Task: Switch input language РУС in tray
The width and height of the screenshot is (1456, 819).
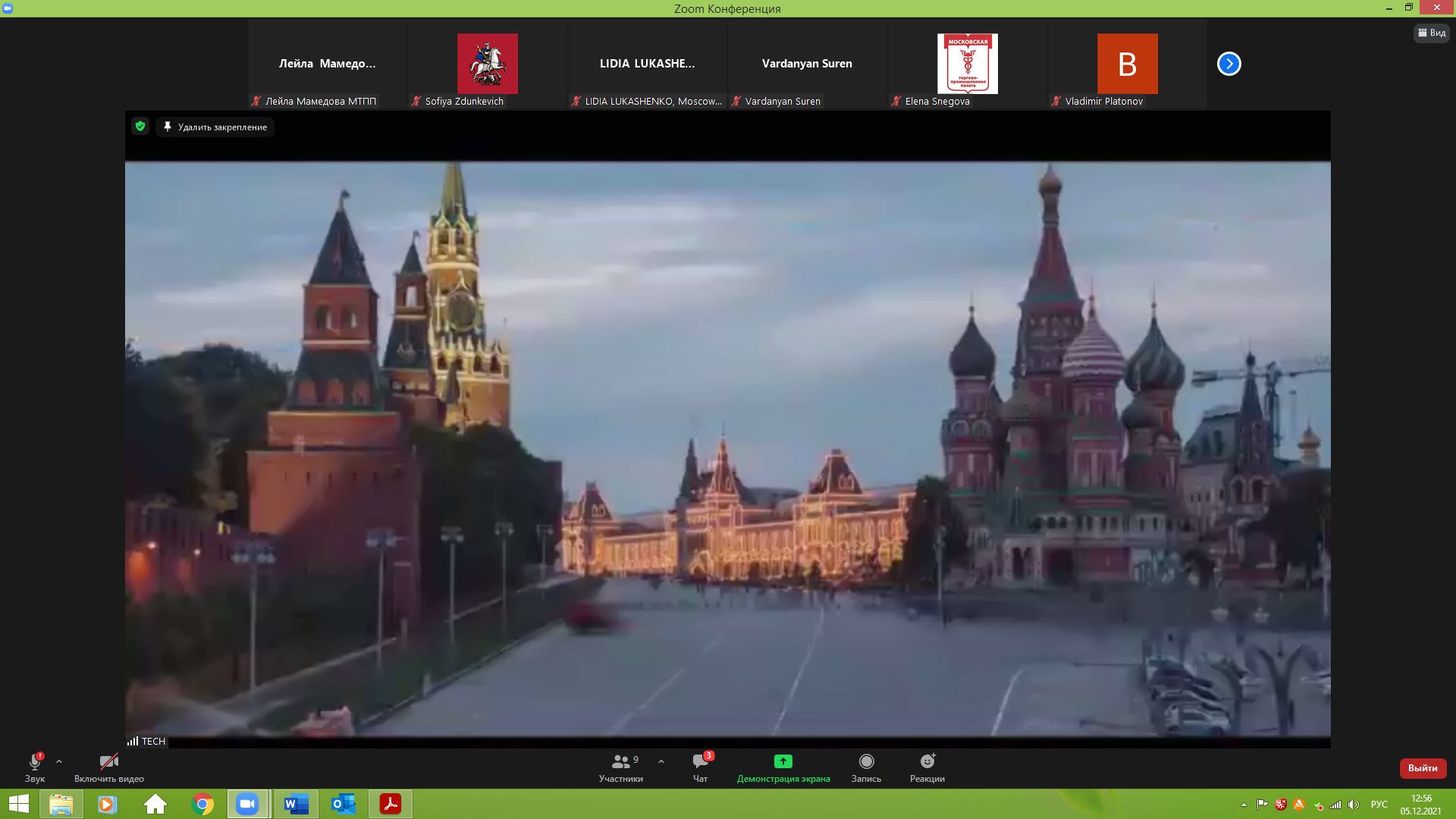Action: (1379, 805)
